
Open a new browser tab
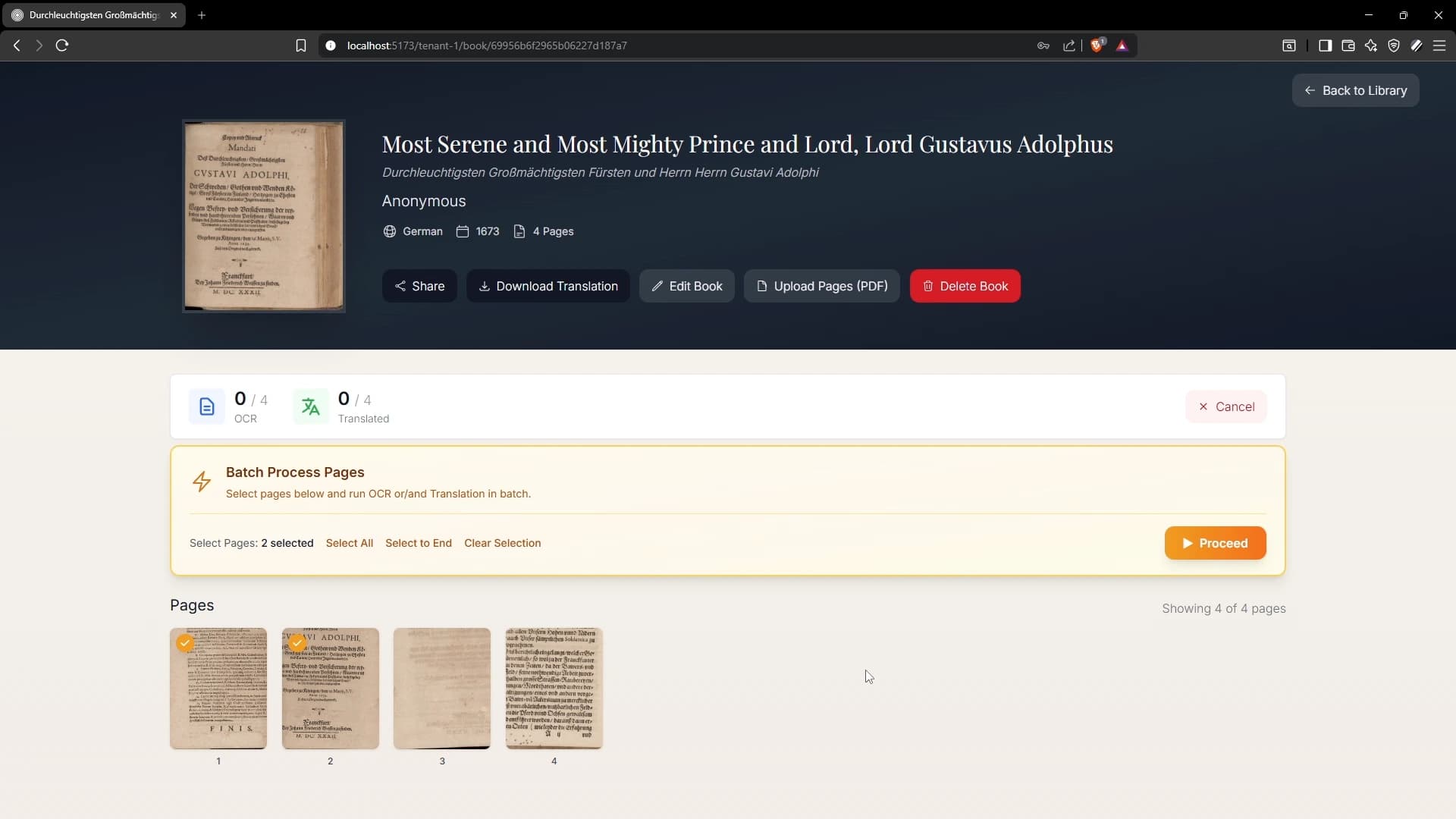point(202,15)
